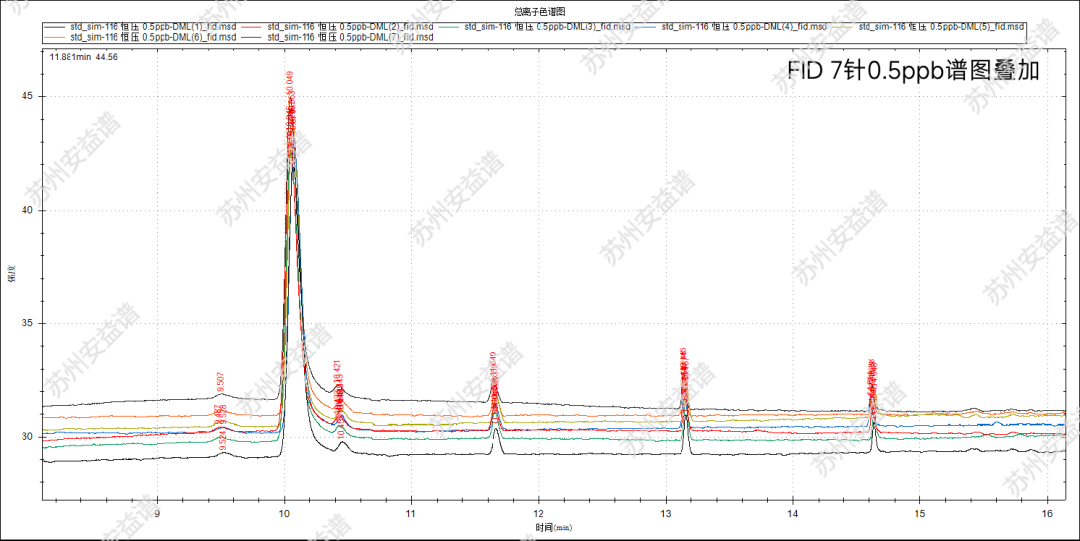Click the x-axis tick value 16
1080x541 pixels.
1045,514
